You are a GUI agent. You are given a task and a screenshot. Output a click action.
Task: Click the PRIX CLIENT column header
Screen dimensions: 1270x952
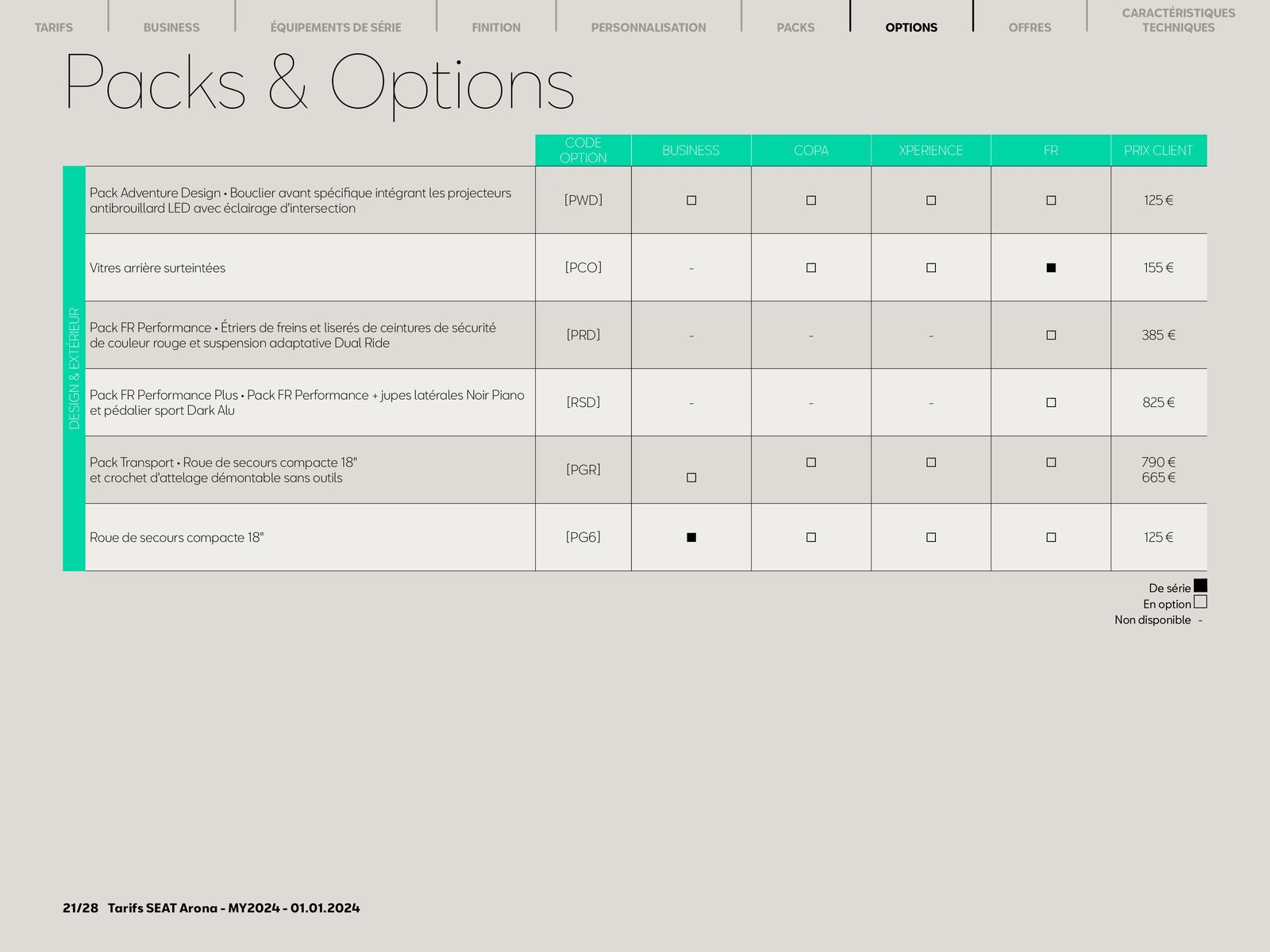(1159, 151)
